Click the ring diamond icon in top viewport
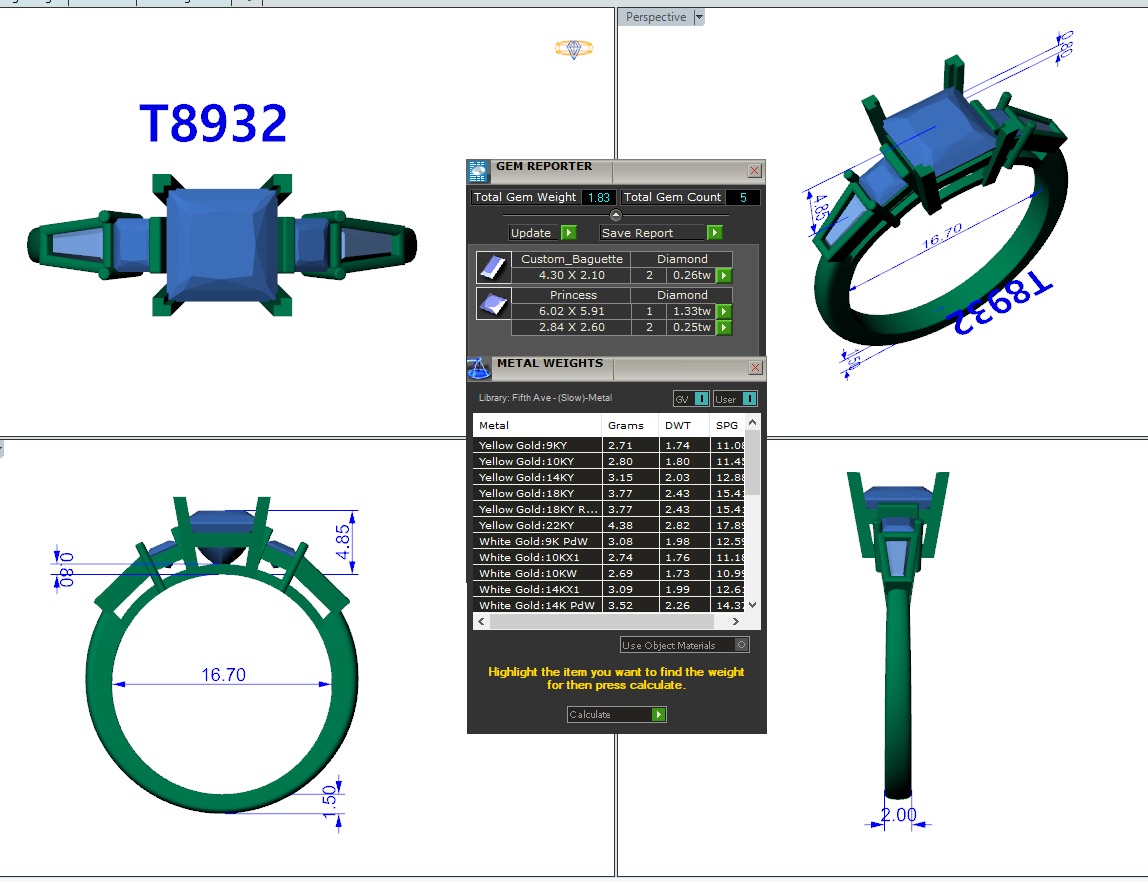Viewport: 1148px width, 882px height. 573,49
